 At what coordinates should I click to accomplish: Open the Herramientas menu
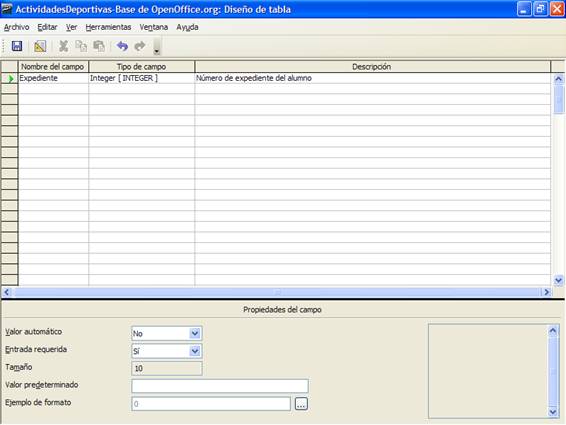click(108, 27)
